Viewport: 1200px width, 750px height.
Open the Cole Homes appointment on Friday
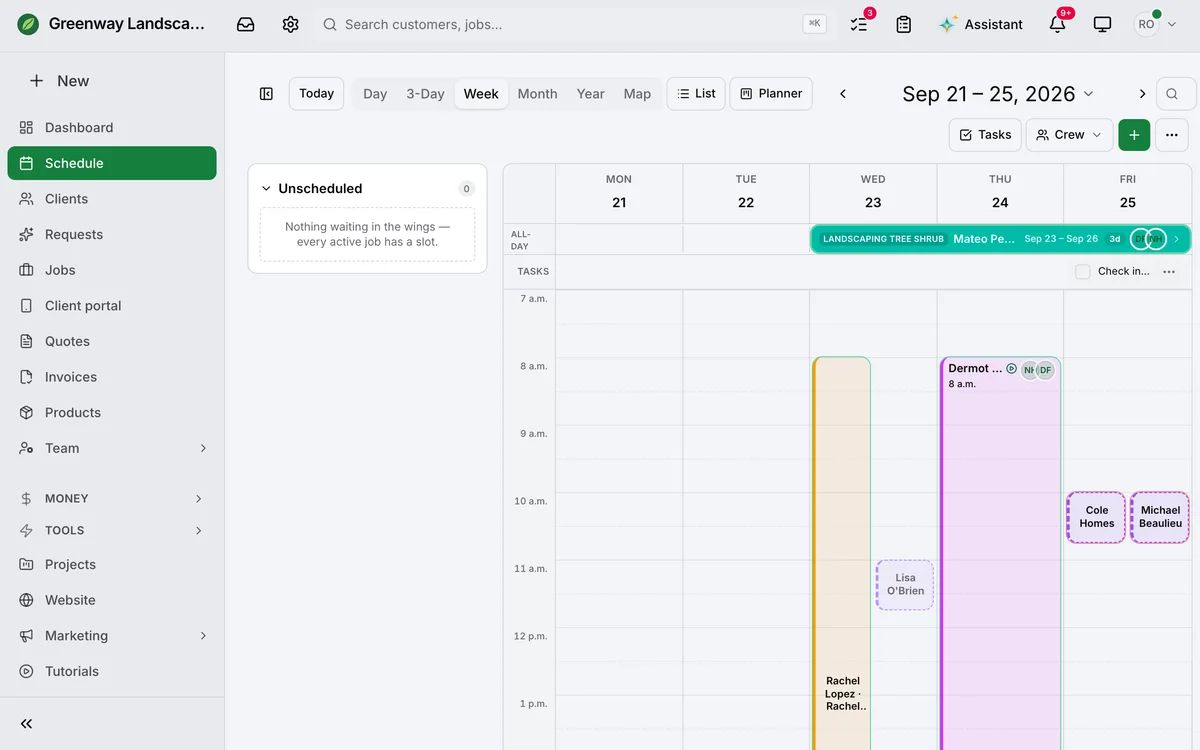tap(1097, 517)
